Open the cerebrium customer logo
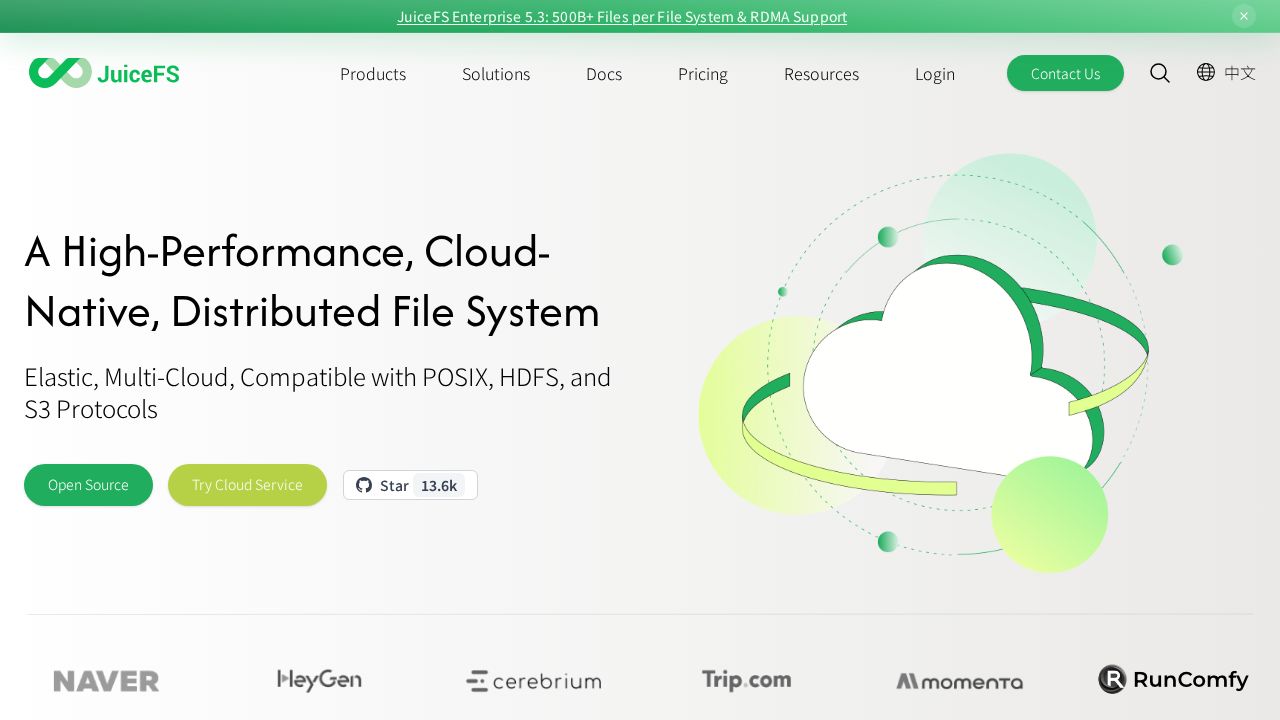The height and width of the screenshot is (720, 1280). (x=533, y=681)
